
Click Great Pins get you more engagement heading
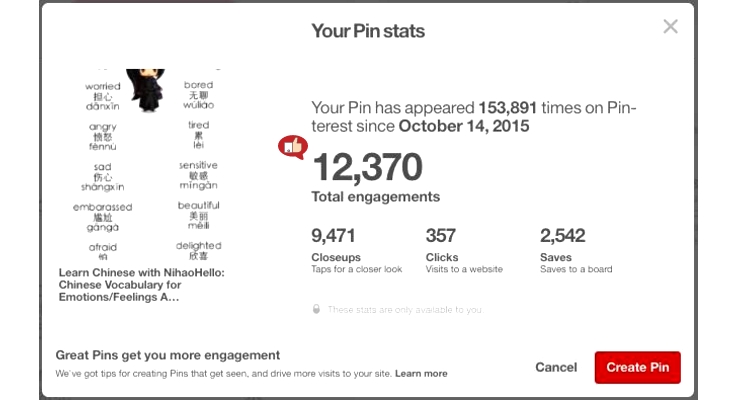(x=168, y=355)
